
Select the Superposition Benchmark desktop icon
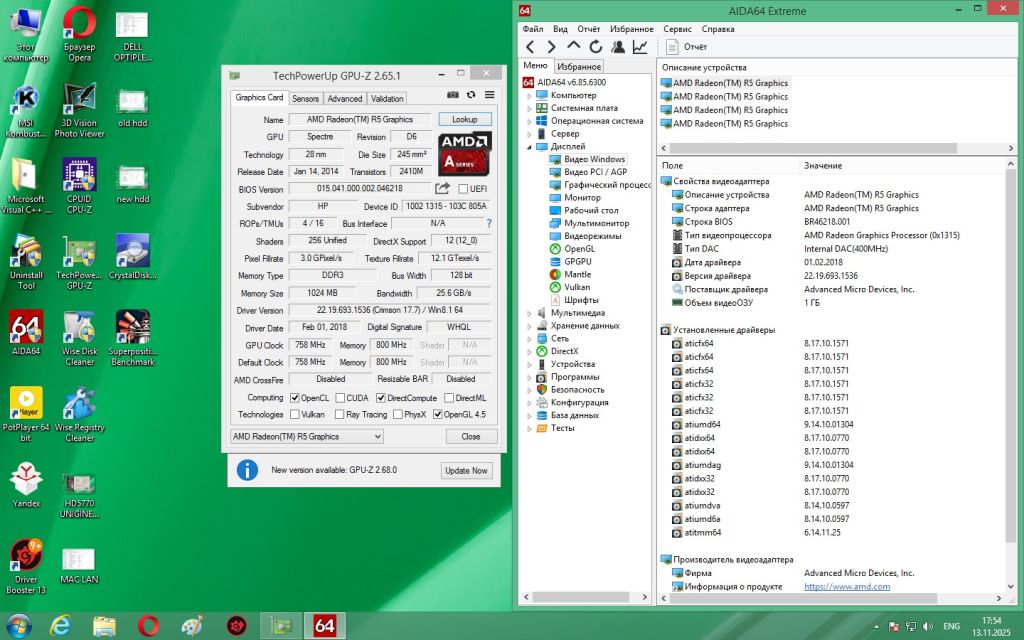[x=133, y=338]
